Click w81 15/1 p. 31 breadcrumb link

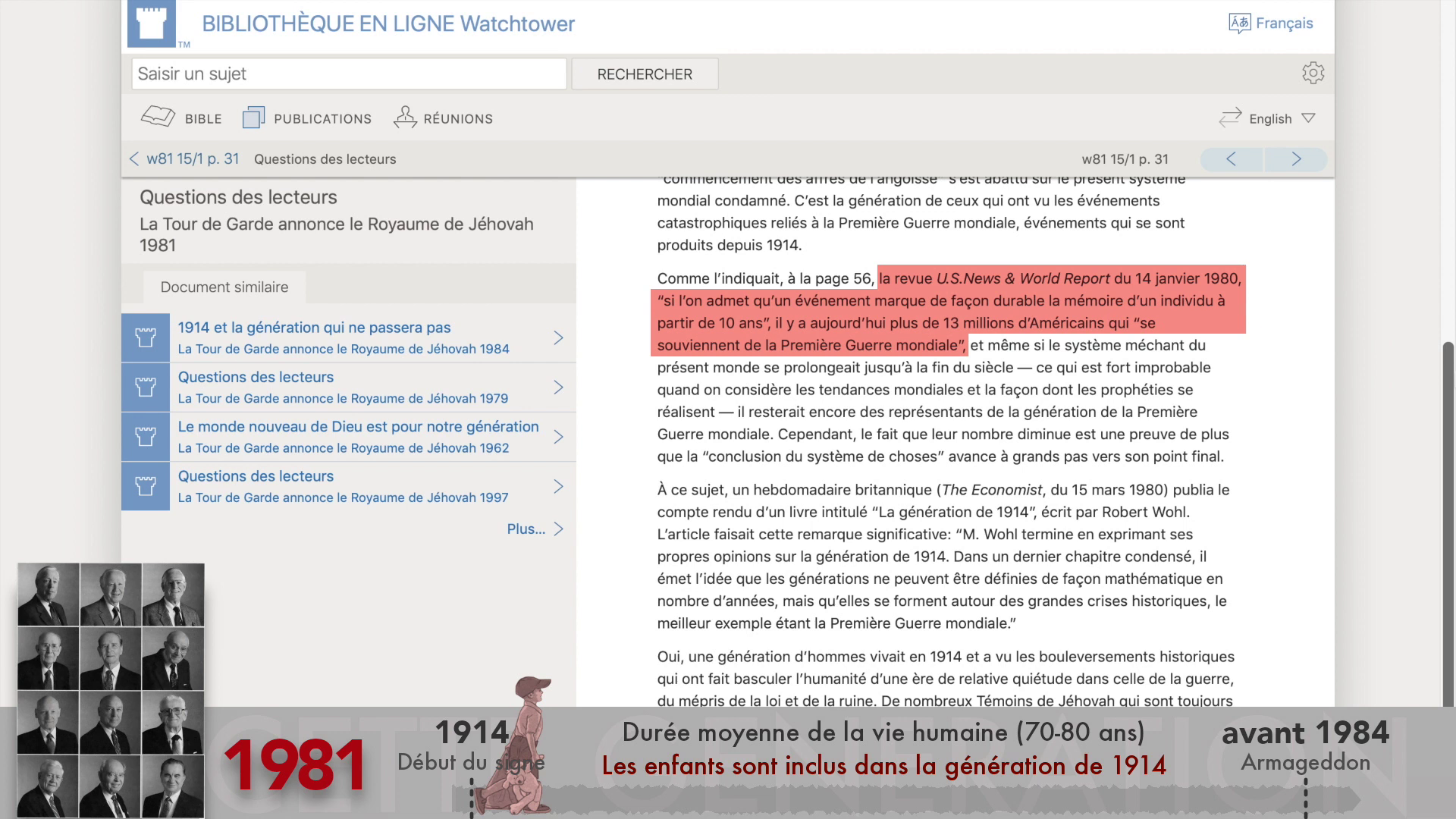point(193,159)
